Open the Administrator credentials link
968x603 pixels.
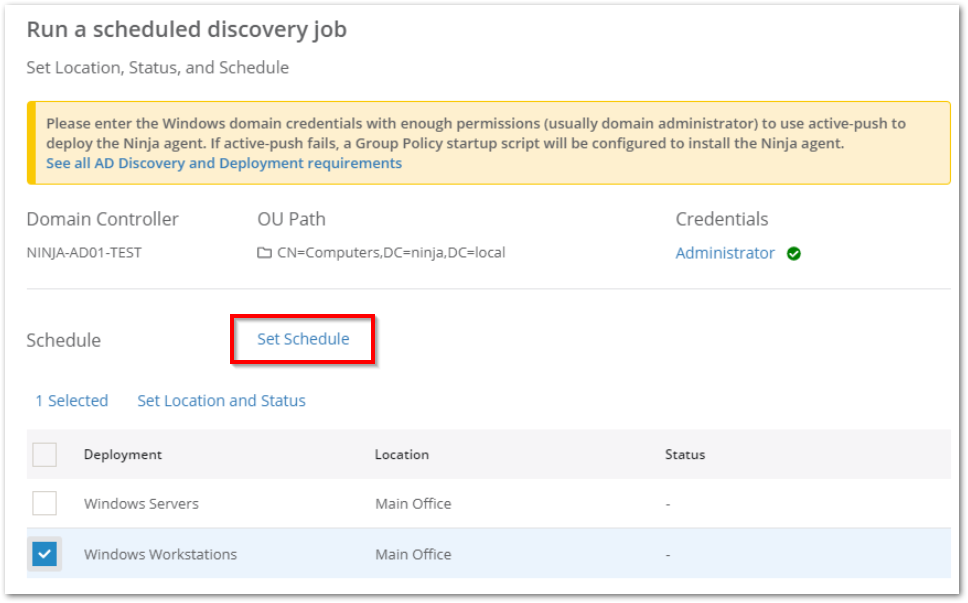(725, 253)
